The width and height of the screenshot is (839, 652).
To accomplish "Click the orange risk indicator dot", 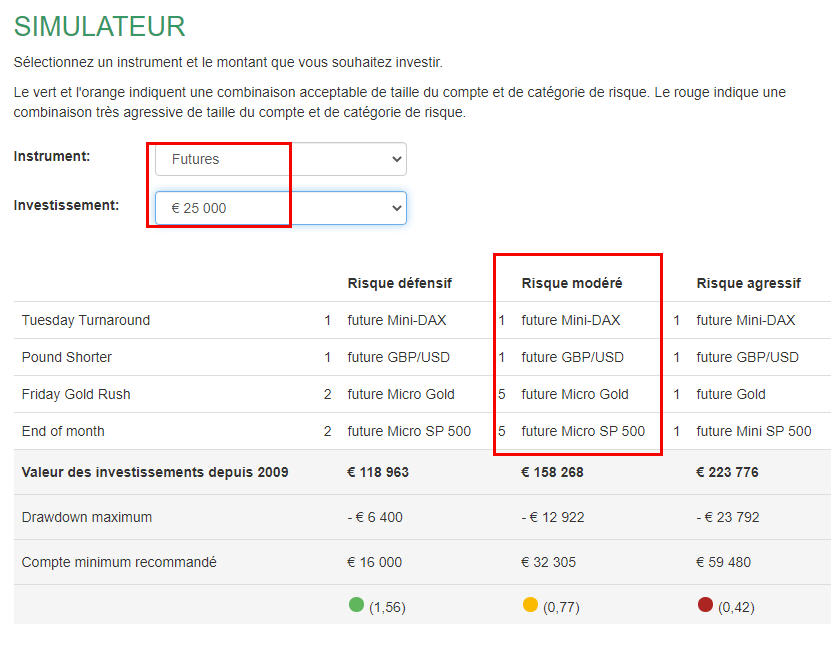I will click(530, 605).
